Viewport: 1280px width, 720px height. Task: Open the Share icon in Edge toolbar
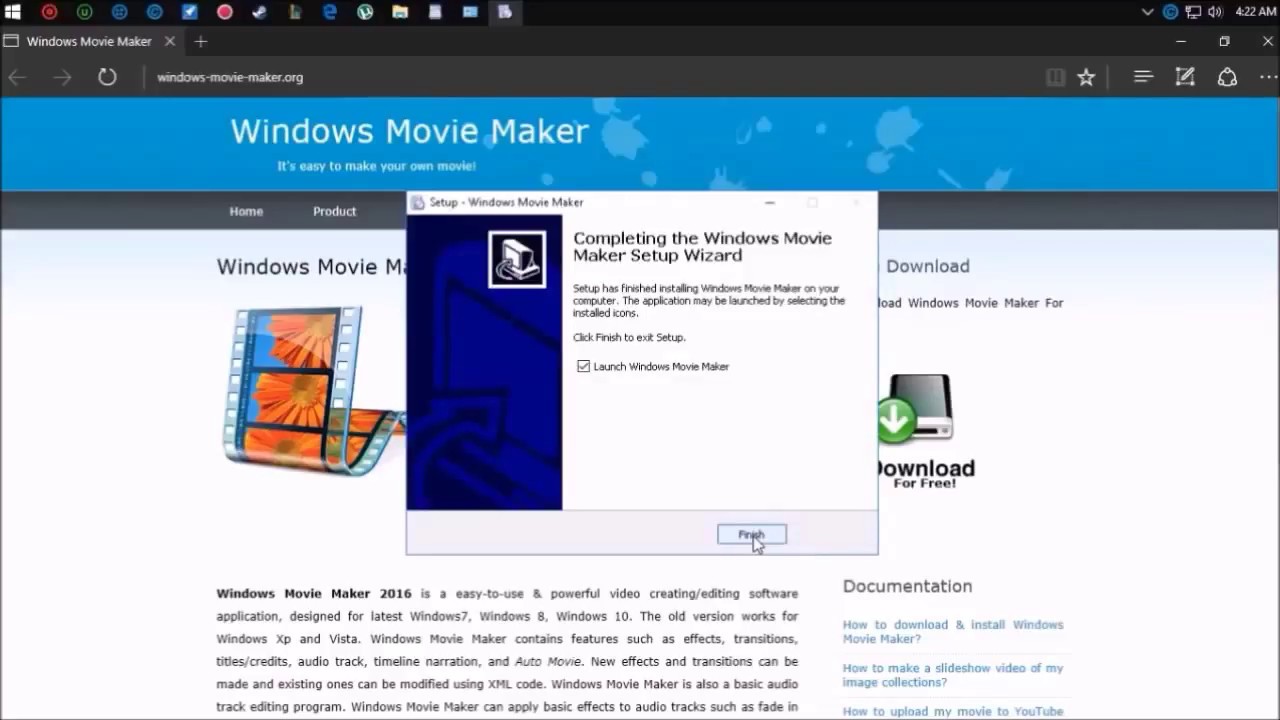[x=1227, y=77]
